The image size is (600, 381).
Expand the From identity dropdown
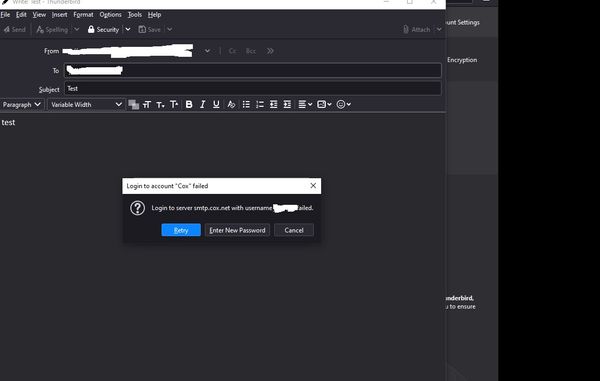pyautogui.click(x=207, y=51)
